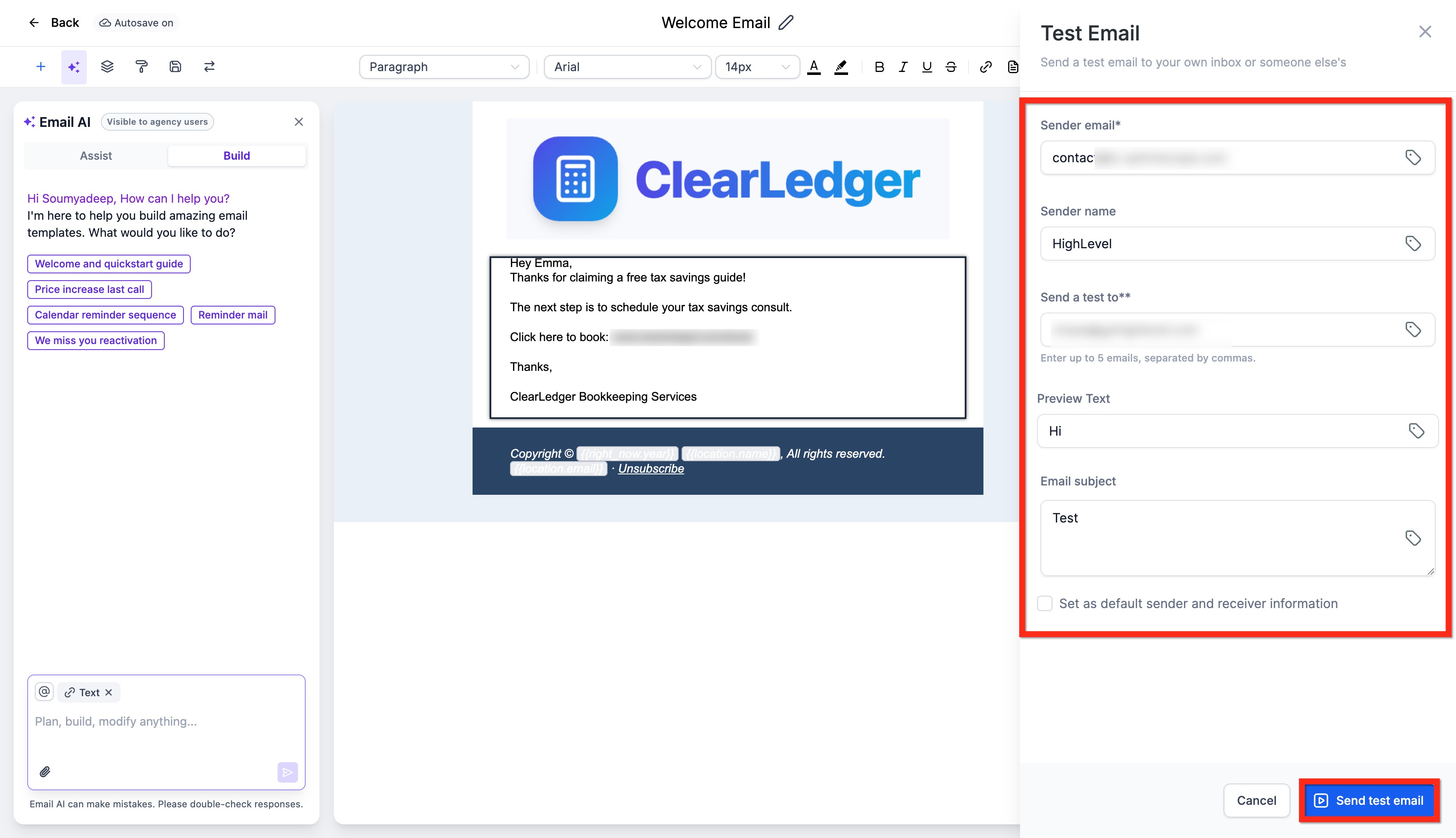Choose Price increase last call suggestion
The height and width of the screenshot is (838, 1456).
pos(89,289)
